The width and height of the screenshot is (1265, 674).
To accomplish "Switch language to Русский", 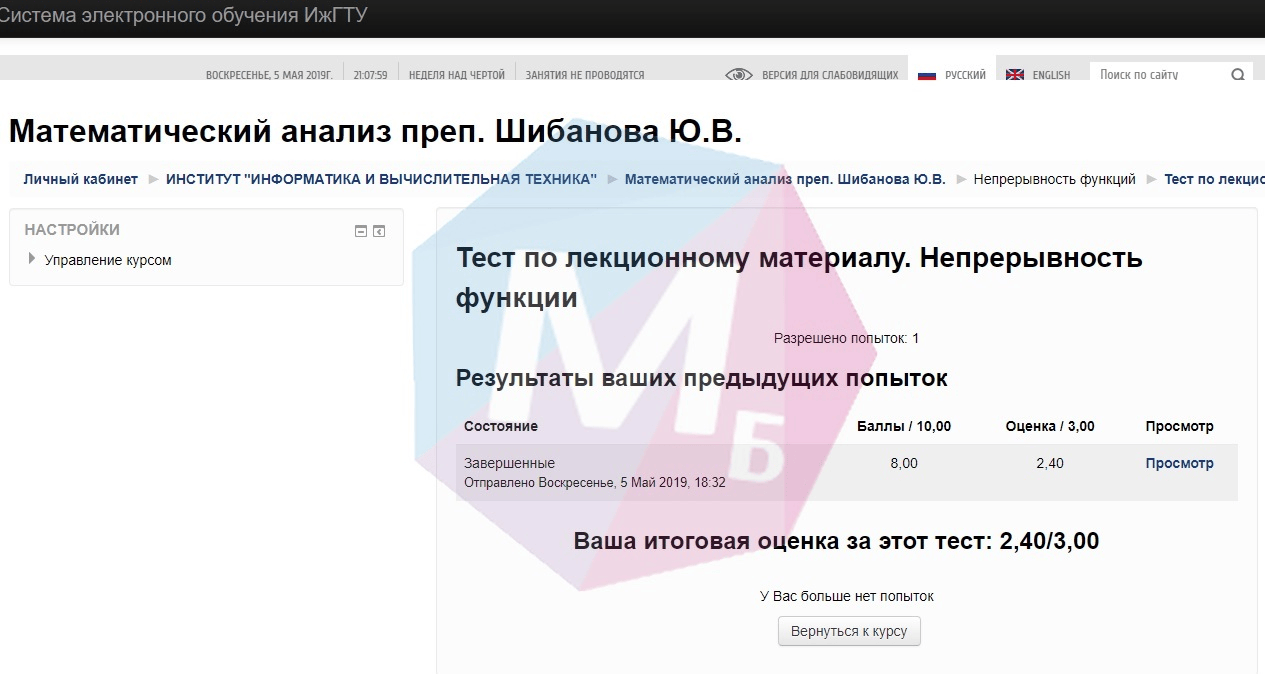I will (x=965, y=75).
